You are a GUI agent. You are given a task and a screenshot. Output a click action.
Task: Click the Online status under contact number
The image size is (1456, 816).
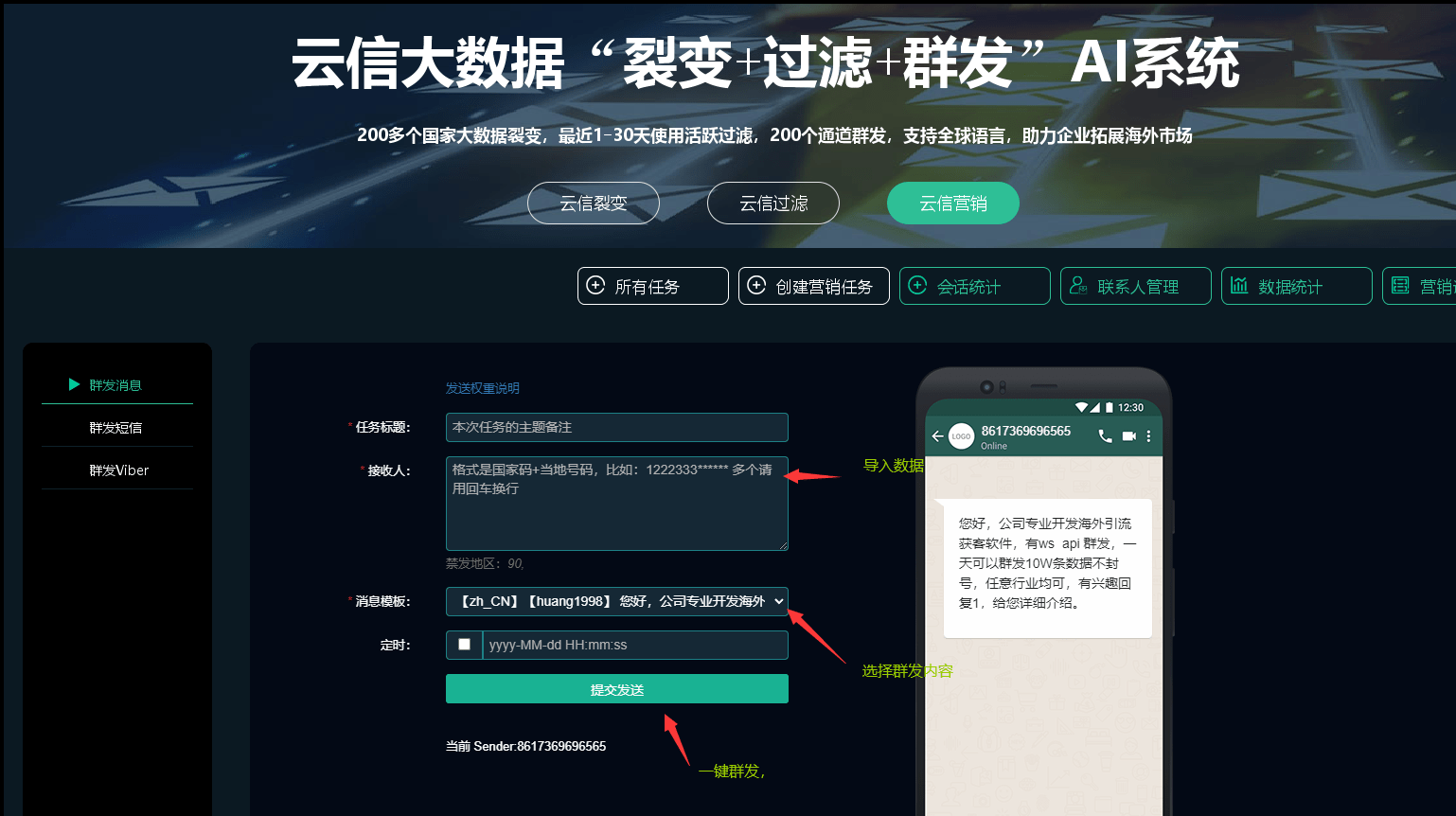point(994,446)
